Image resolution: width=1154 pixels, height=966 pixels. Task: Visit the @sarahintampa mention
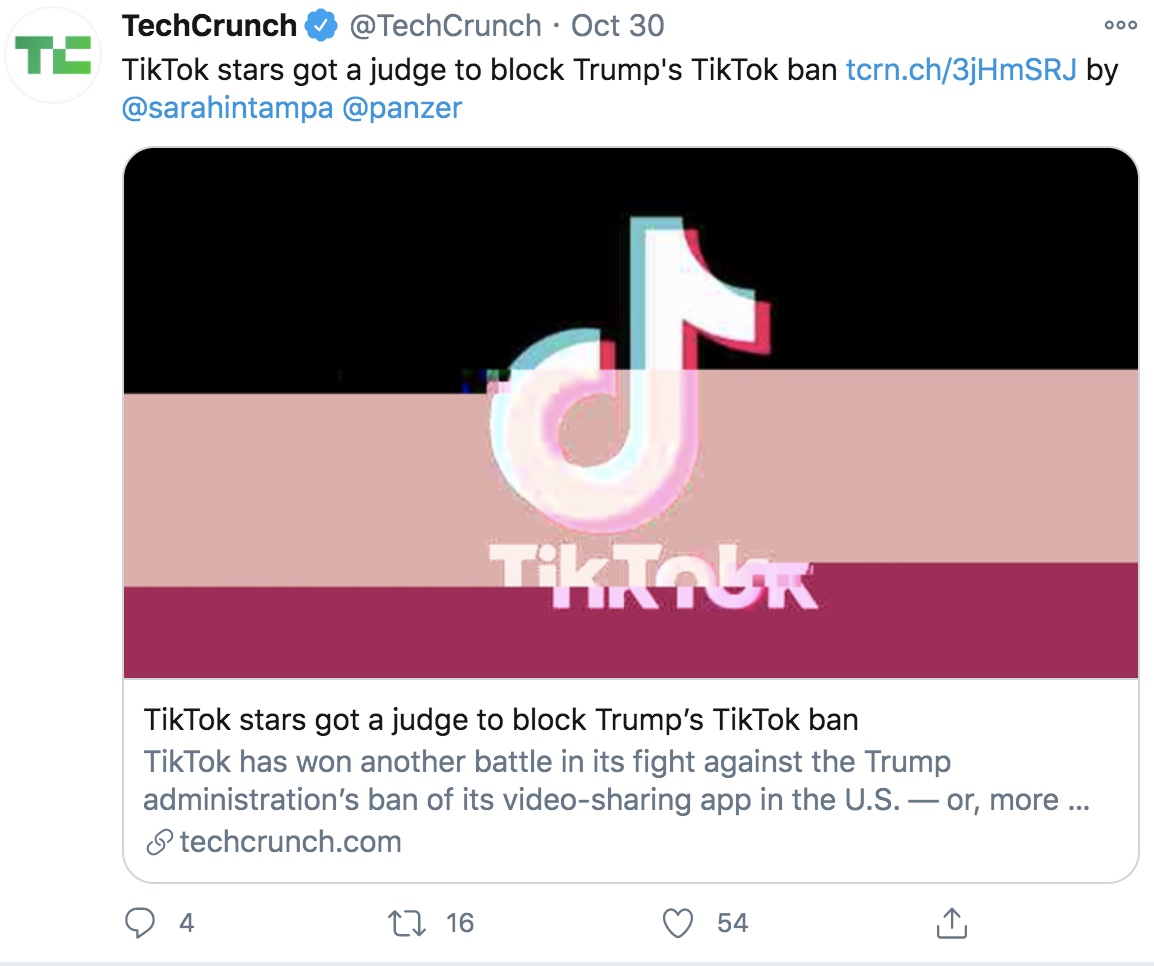pyautogui.click(x=227, y=108)
